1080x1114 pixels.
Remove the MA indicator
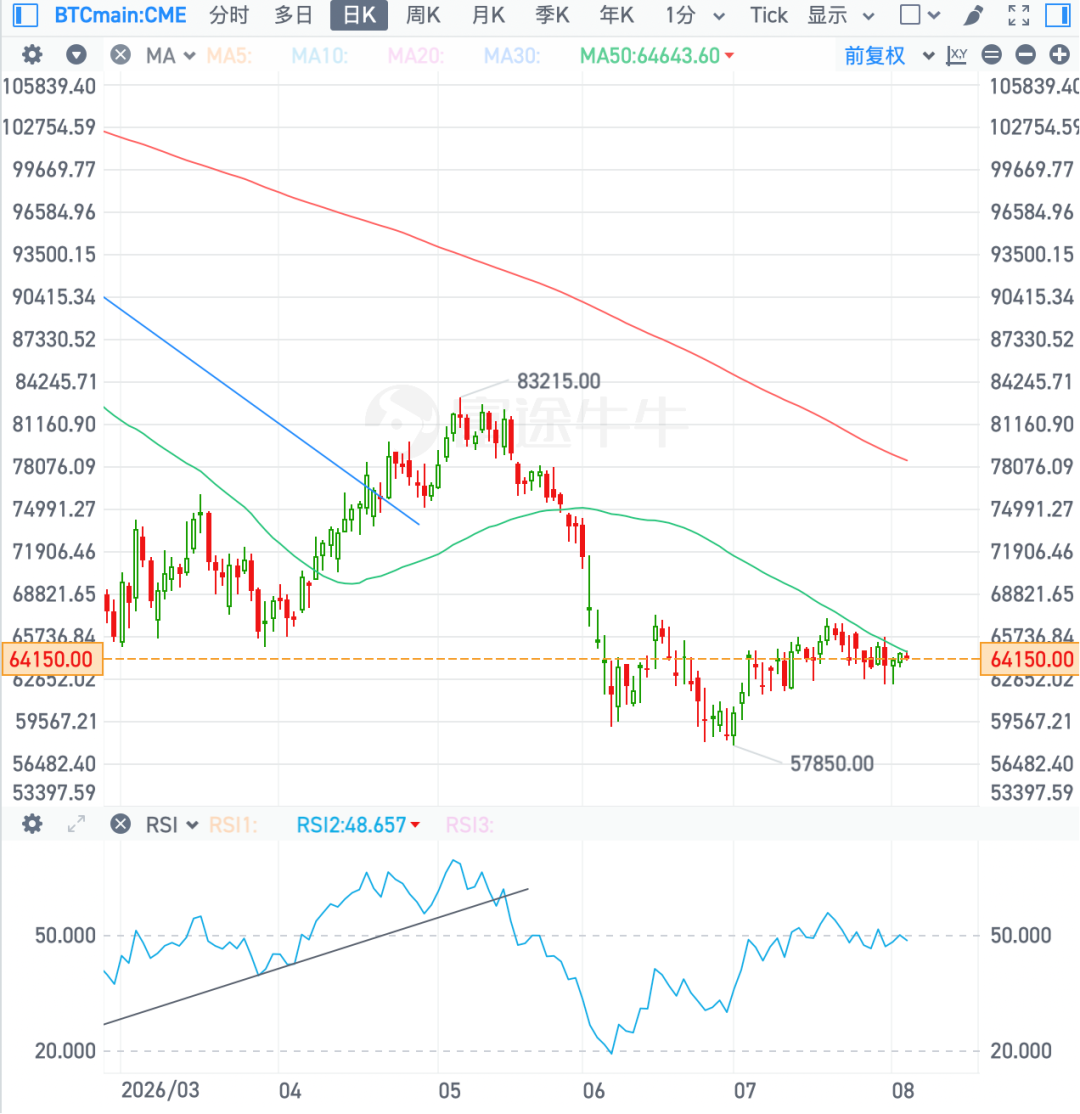(x=121, y=55)
